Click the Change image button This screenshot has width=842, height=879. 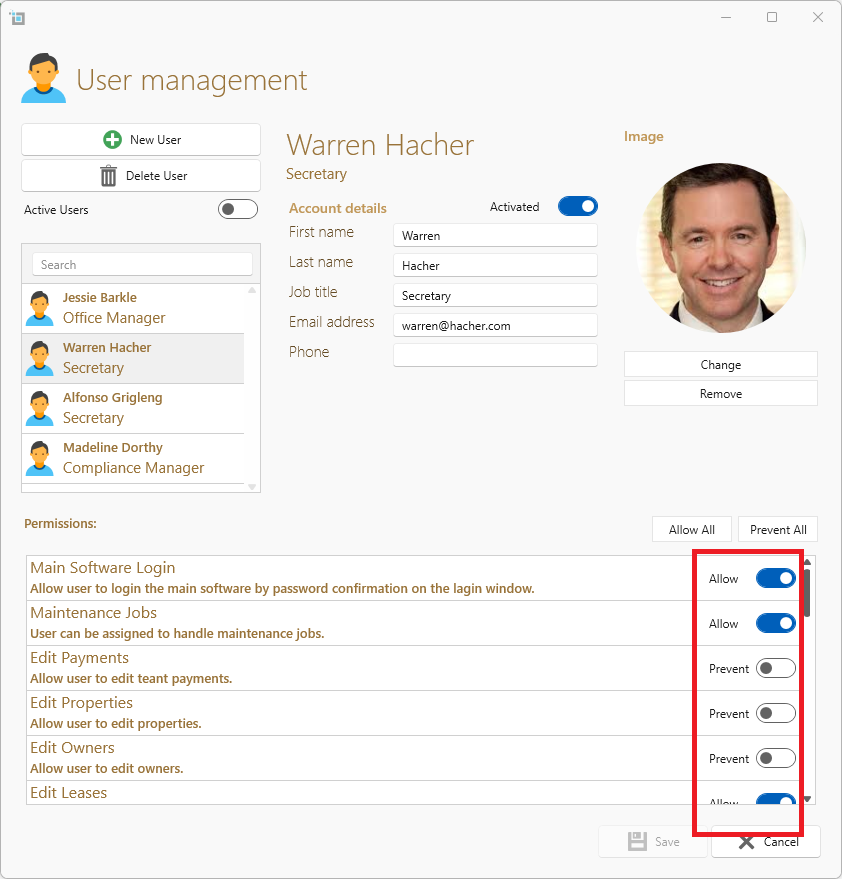720,365
